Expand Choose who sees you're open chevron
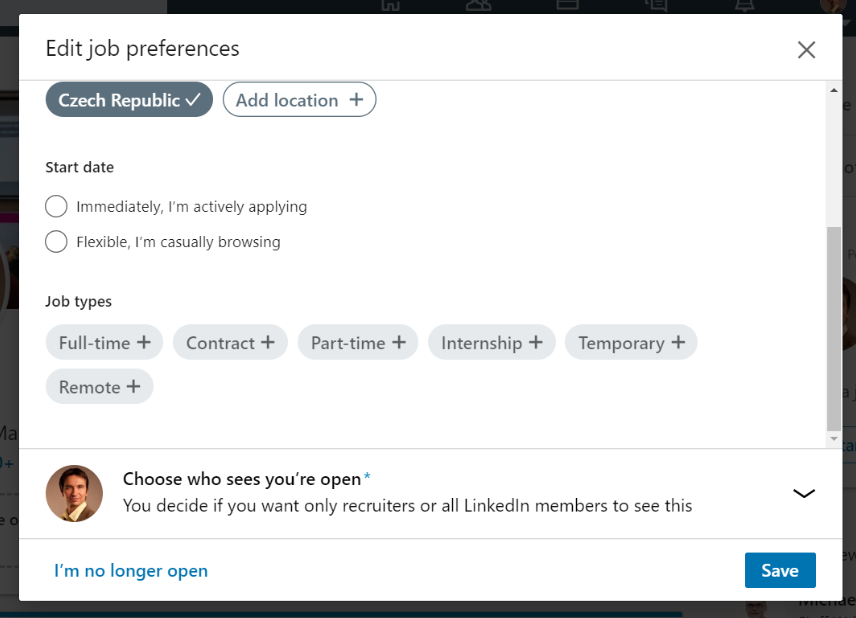 coord(804,494)
